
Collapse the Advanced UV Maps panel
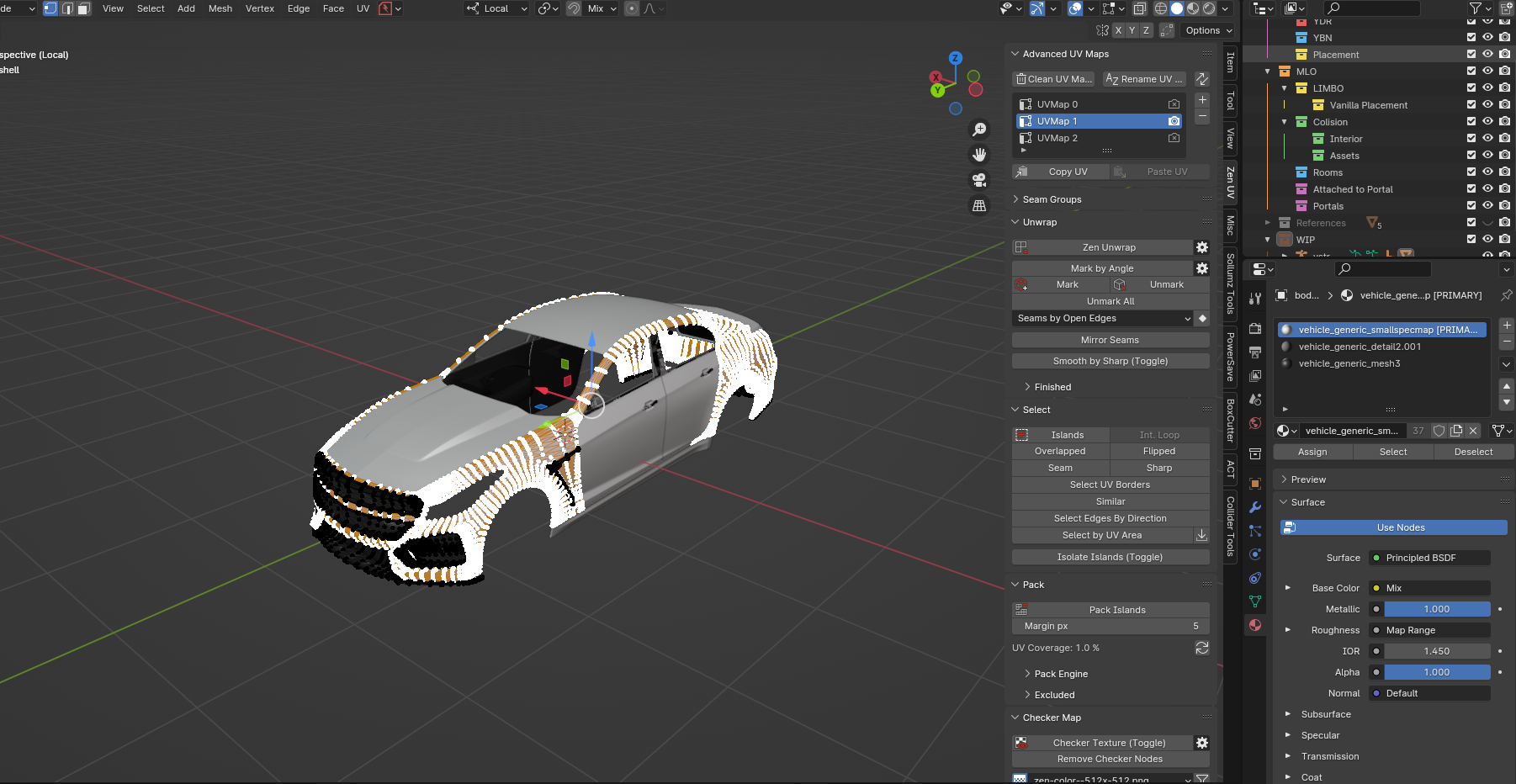(1015, 54)
